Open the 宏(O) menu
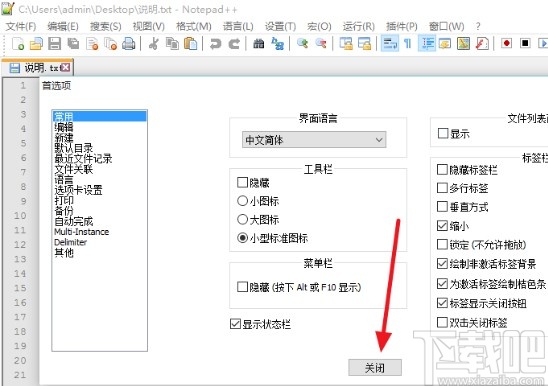 (319, 26)
